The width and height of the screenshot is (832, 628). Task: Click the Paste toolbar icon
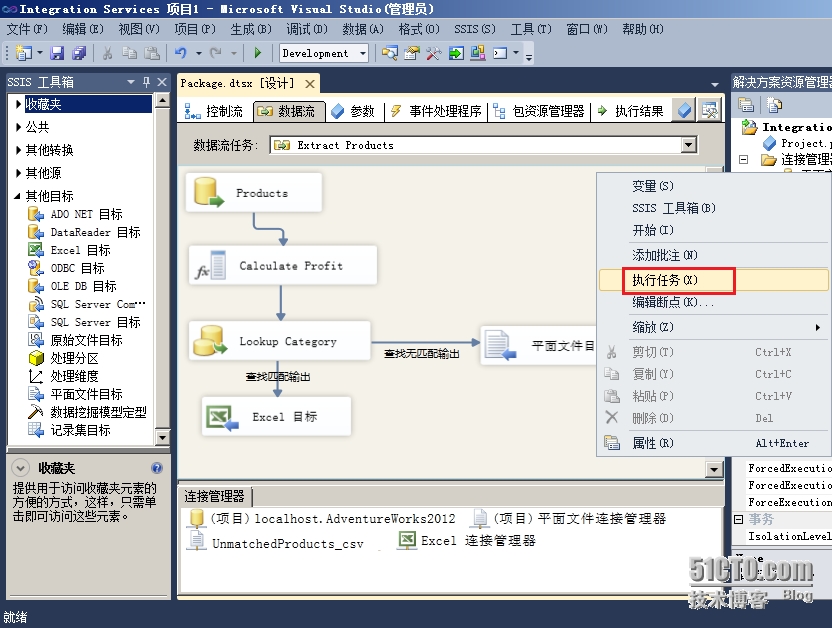[152, 53]
